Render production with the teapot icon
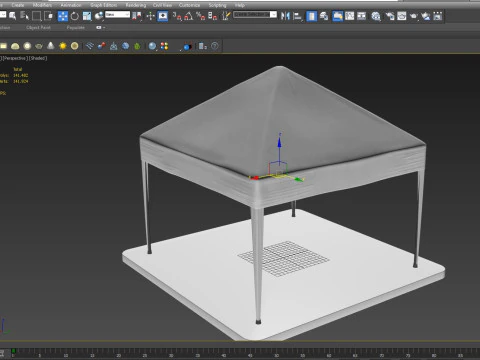This screenshot has height=360, width=480. click(x=414, y=16)
